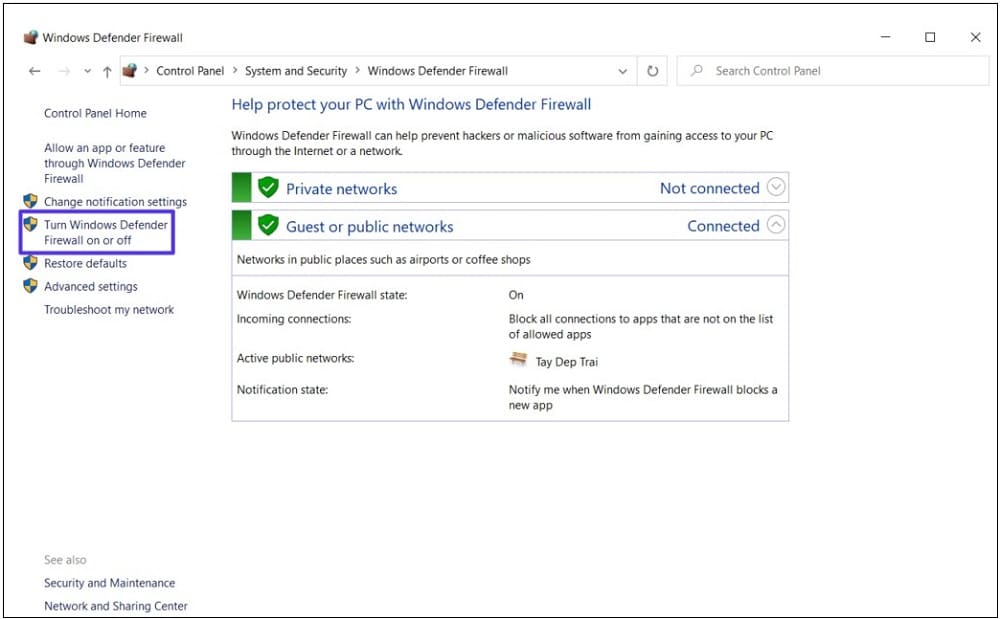Viewport: 1000px width, 619px height.
Task: Close the Windows Defender Firewall window
Action: pyautogui.click(x=975, y=38)
